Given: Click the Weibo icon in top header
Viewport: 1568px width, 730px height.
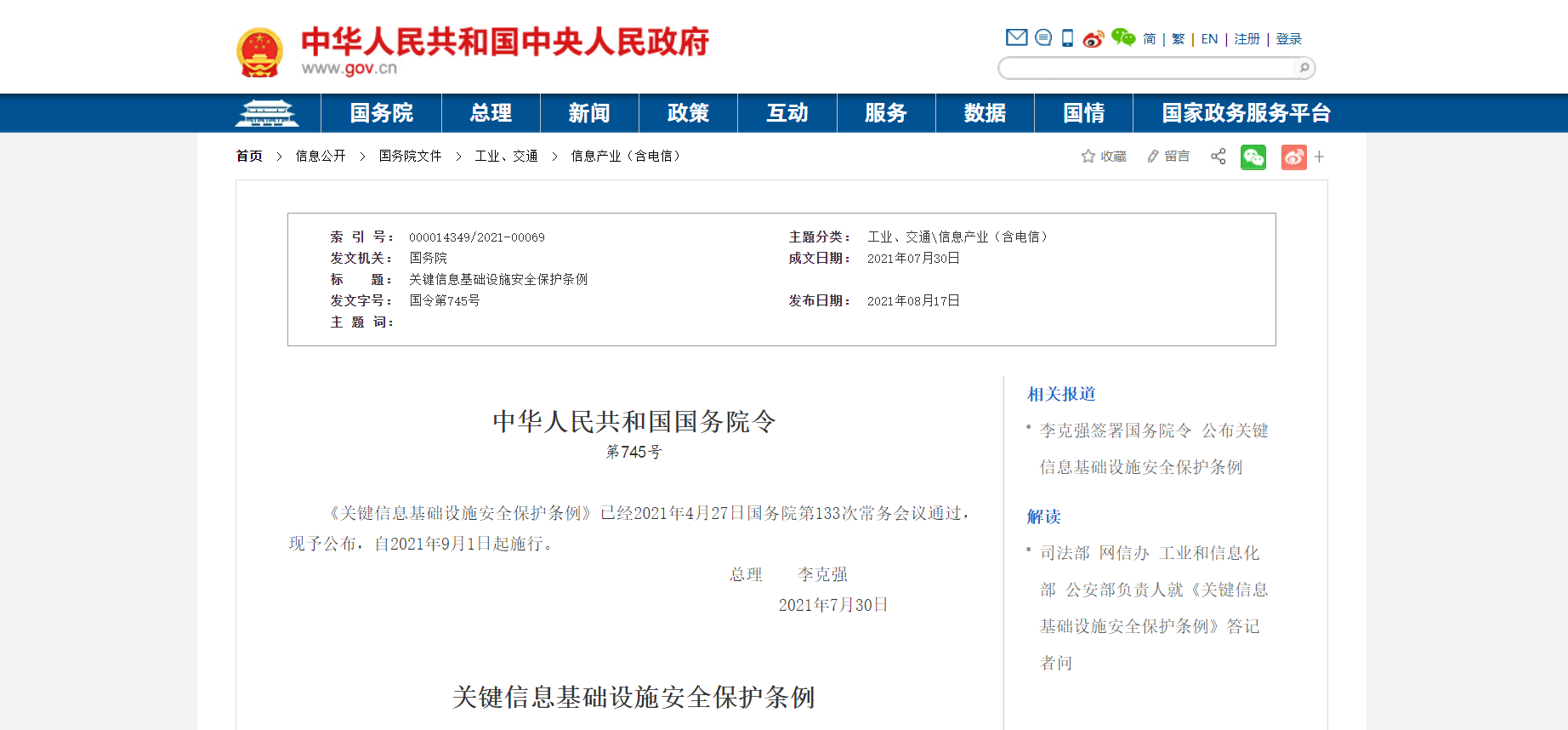Looking at the screenshot, I should click(x=1093, y=39).
